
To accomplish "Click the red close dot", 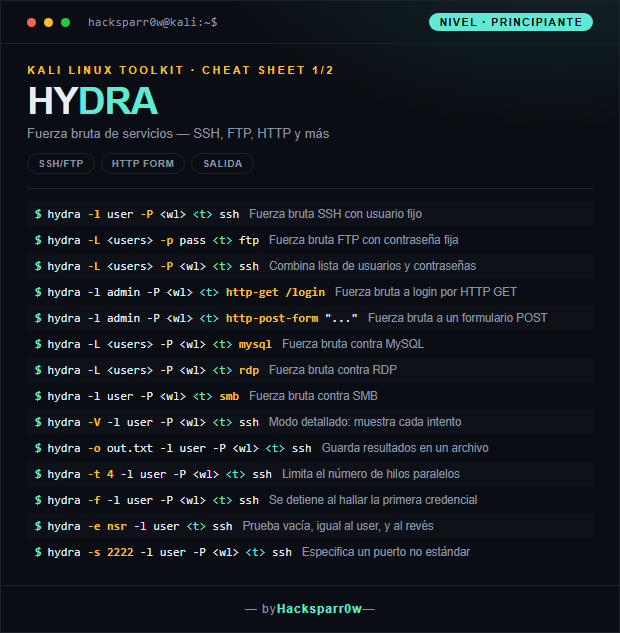I will pos(31,23).
